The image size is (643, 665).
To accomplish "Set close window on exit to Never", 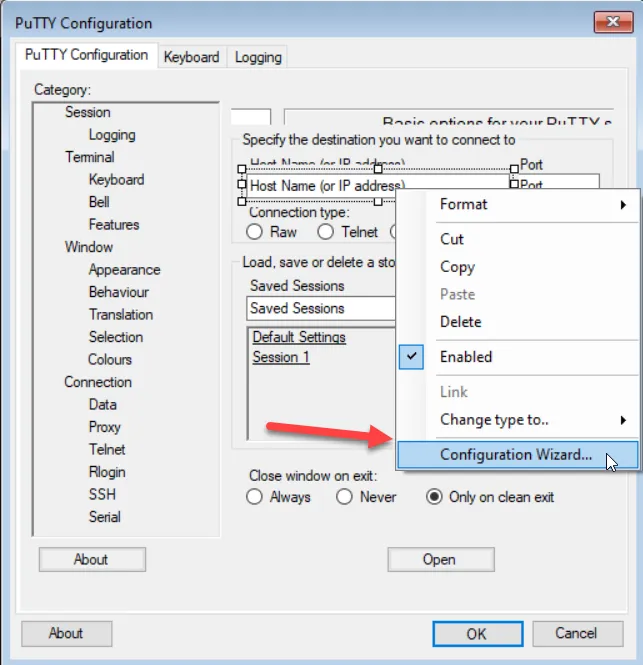I will pos(344,497).
